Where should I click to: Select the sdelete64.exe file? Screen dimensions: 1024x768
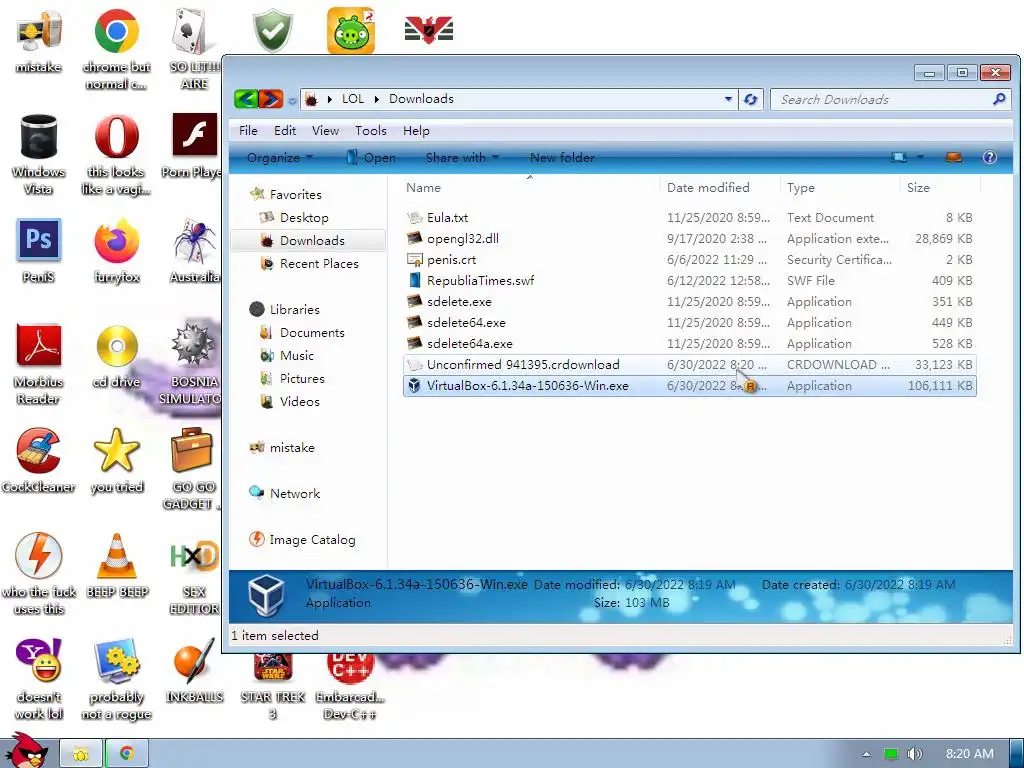click(x=690, y=322)
